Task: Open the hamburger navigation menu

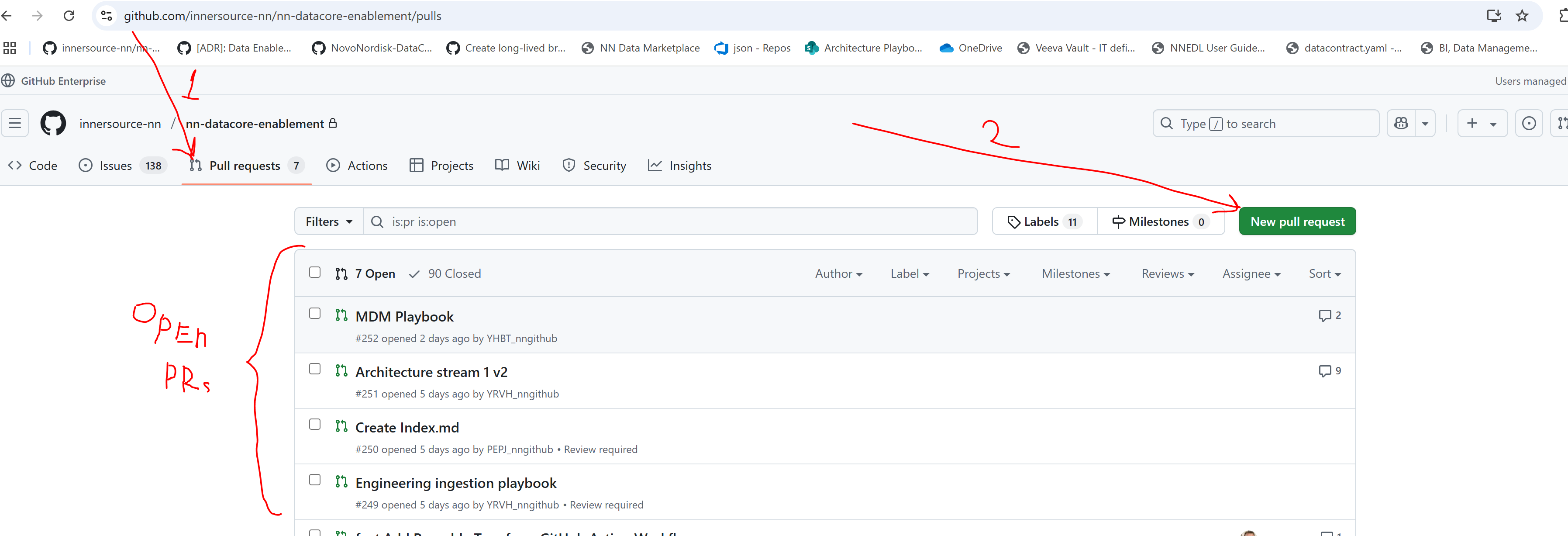Action: tap(15, 124)
